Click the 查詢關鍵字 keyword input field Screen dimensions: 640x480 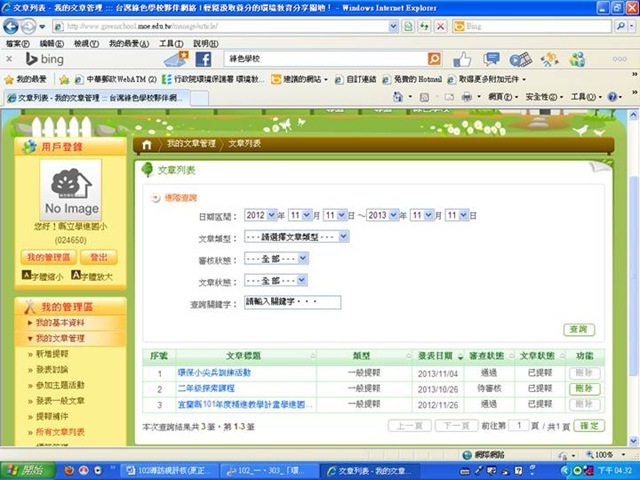tap(293, 302)
